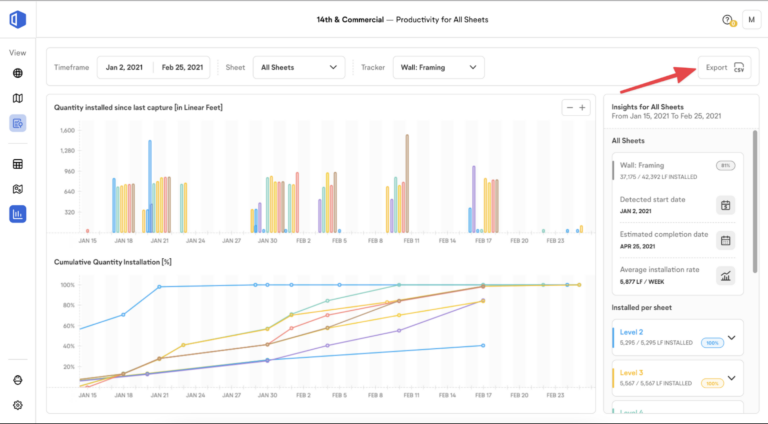Click the app logo in top-left corner
Image resolution: width=768 pixels, height=424 pixels.
click(x=18, y=20)
